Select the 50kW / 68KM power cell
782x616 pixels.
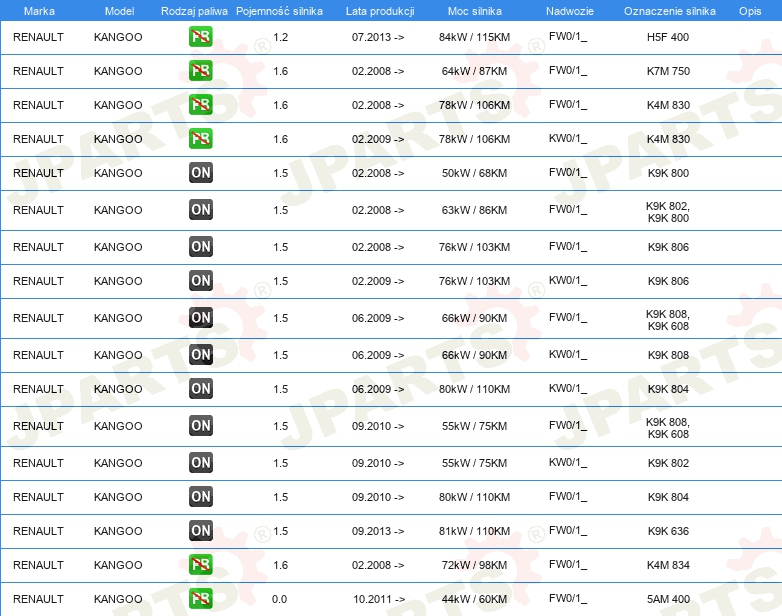(x=474, y=173)
